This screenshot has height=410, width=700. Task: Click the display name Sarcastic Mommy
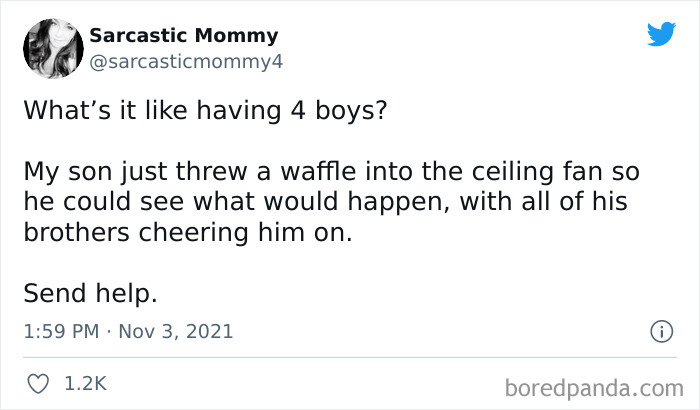coord(183,36)
